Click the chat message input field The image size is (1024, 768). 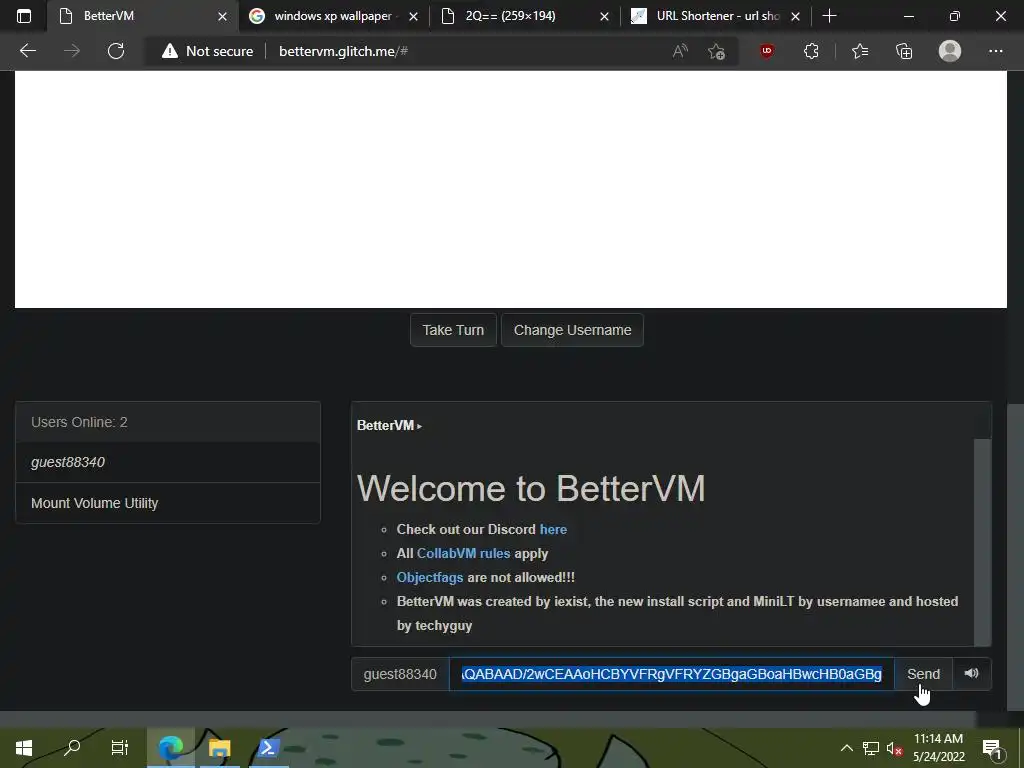[671, 674]
